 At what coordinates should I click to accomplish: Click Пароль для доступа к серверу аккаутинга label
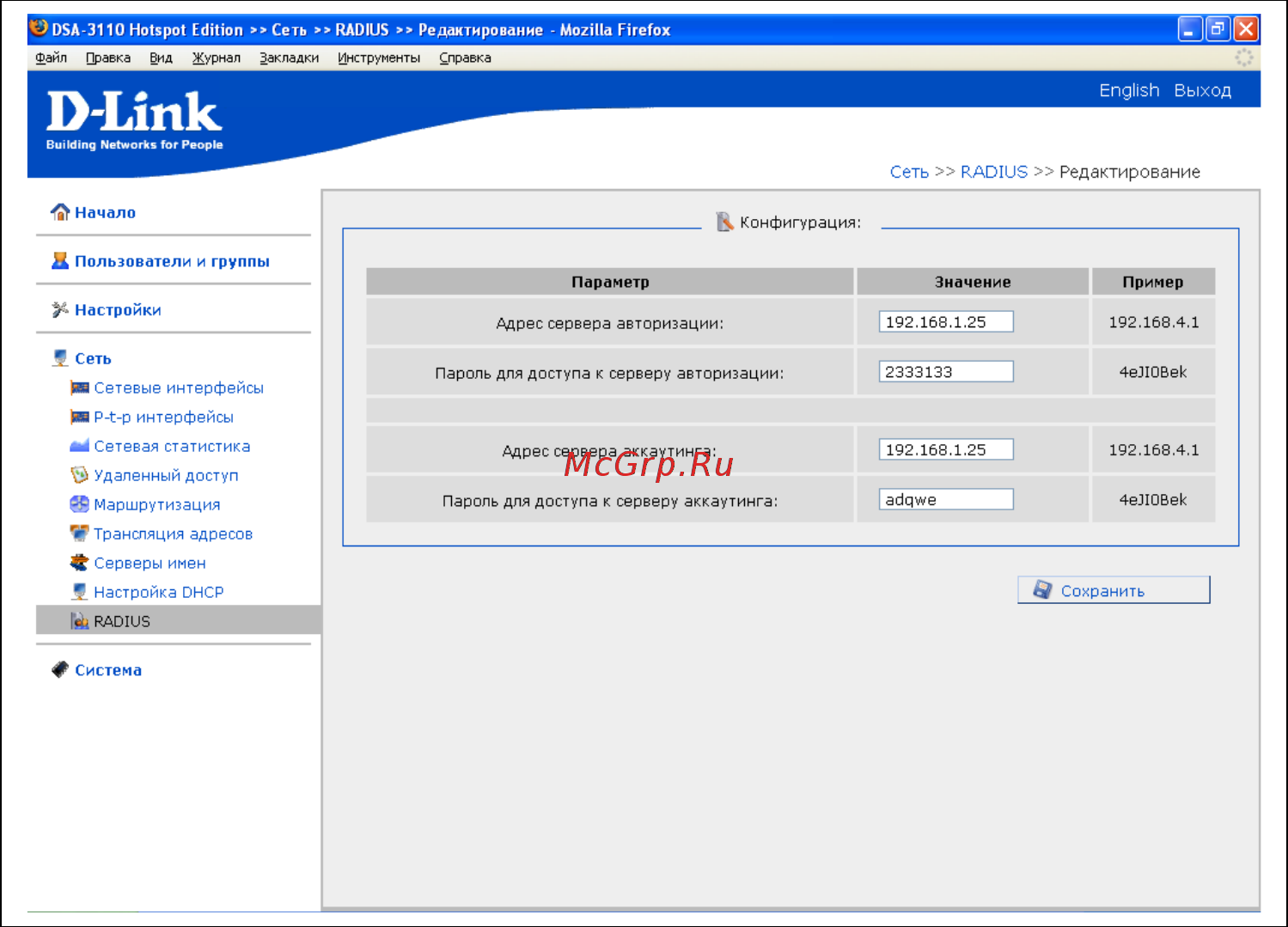[610, 501]
